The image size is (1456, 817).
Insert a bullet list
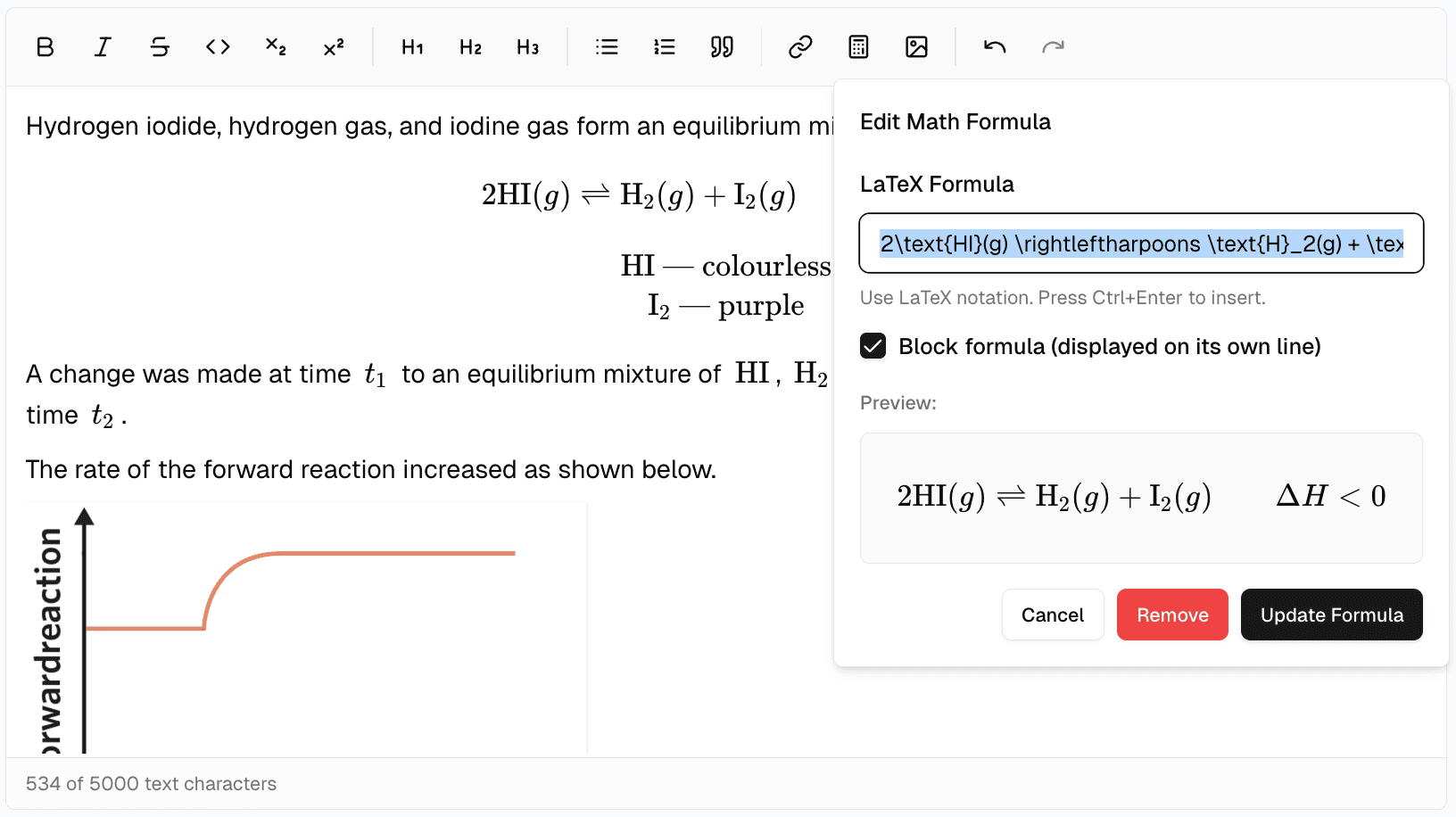point(607,46)
